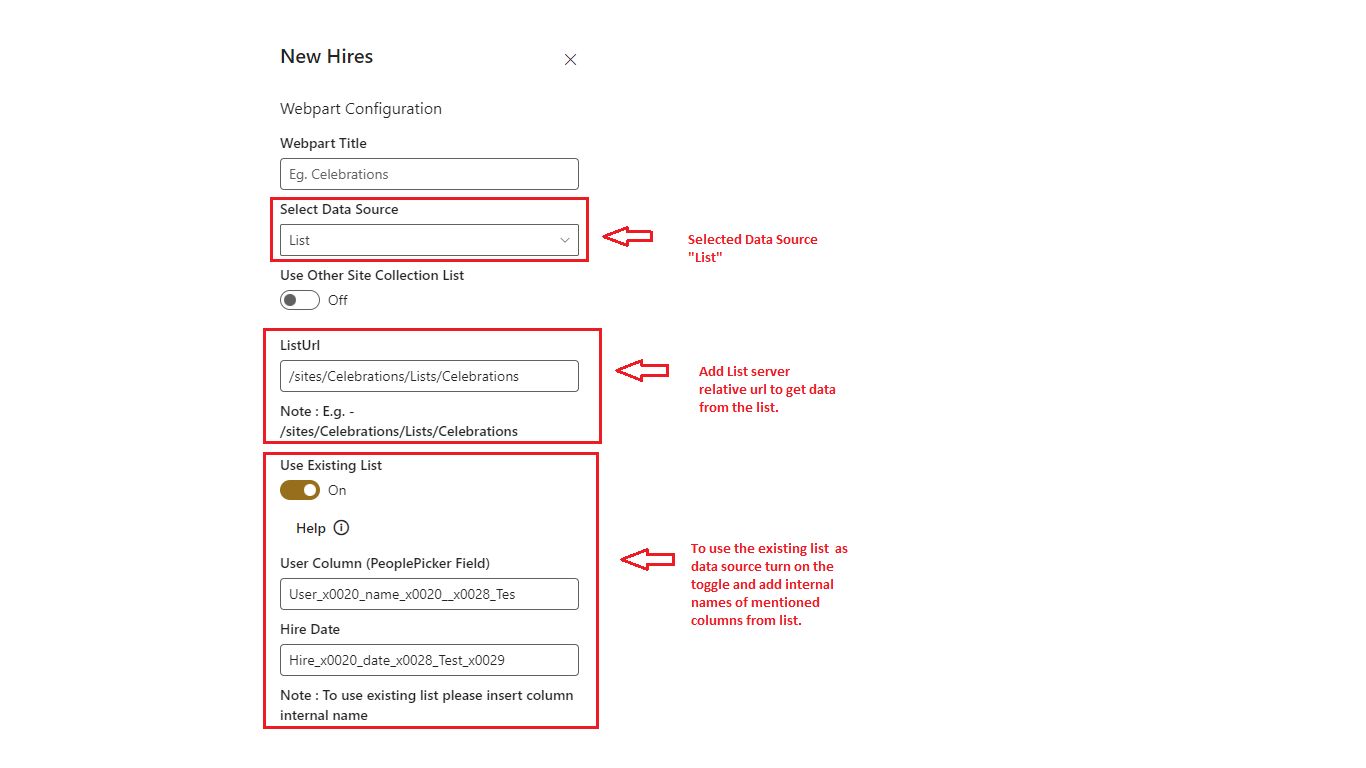Click the "User Column (PeoplePicker Field)" label
Screen dimensions: 1366x768
(385, 564)
